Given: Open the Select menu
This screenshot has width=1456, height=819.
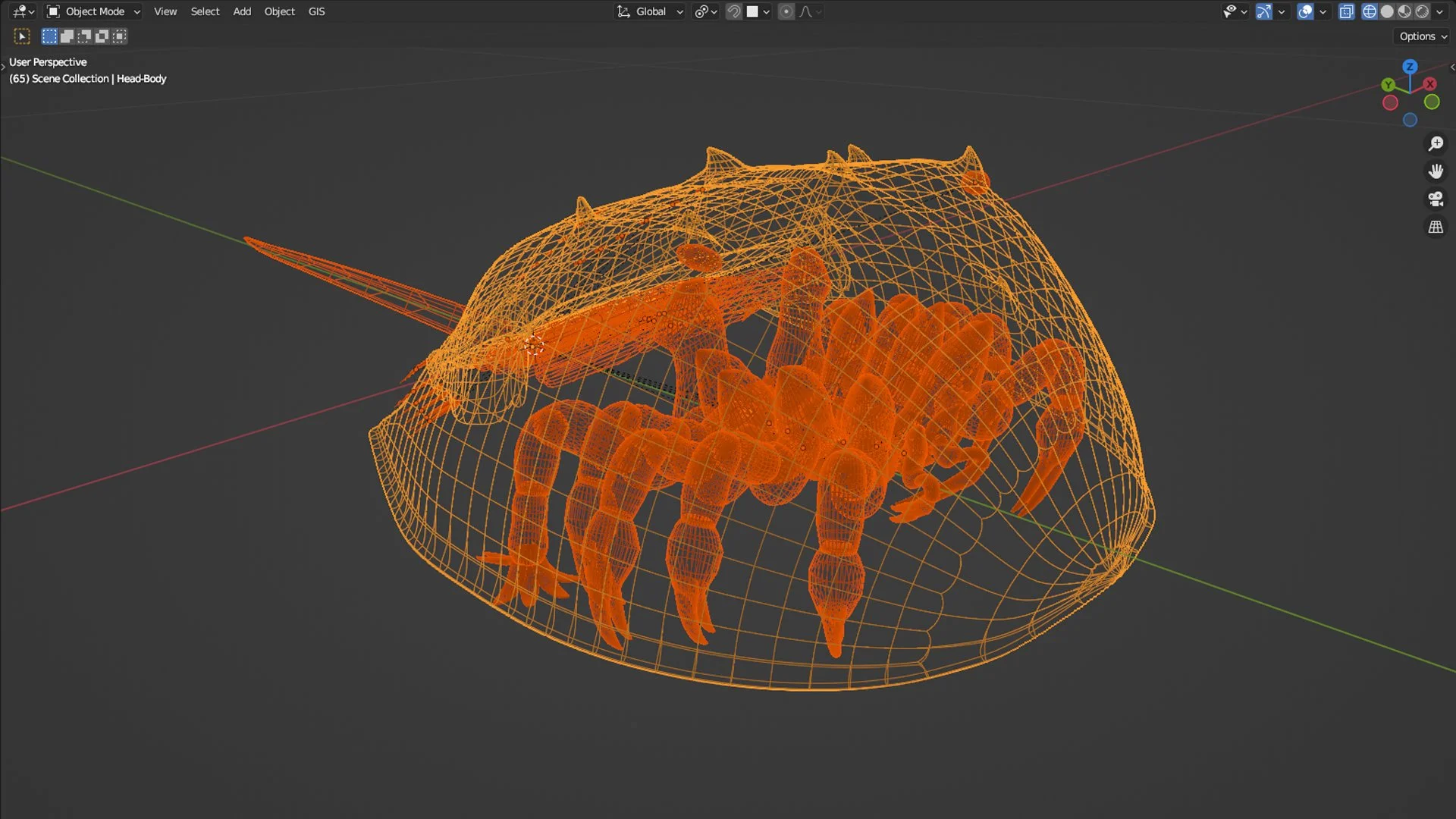Looking at the screenshot, I should (205, 11).
